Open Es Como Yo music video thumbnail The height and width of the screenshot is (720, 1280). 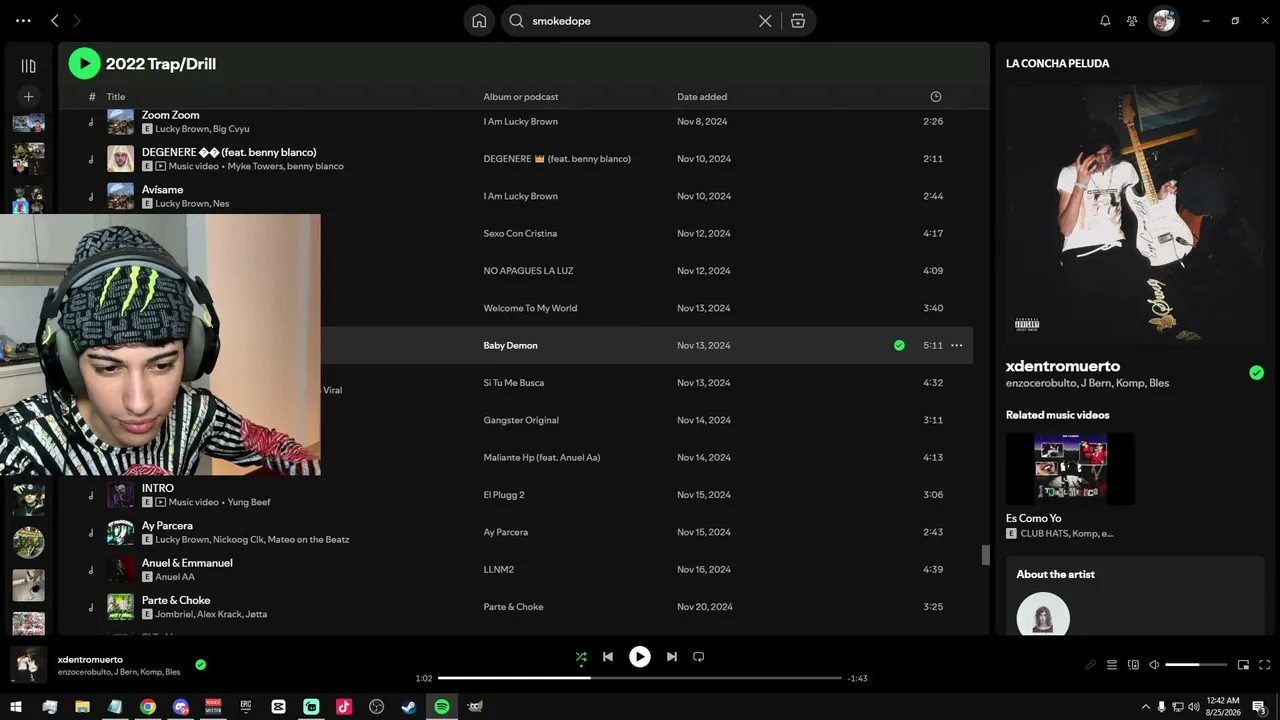(1070, 469)
